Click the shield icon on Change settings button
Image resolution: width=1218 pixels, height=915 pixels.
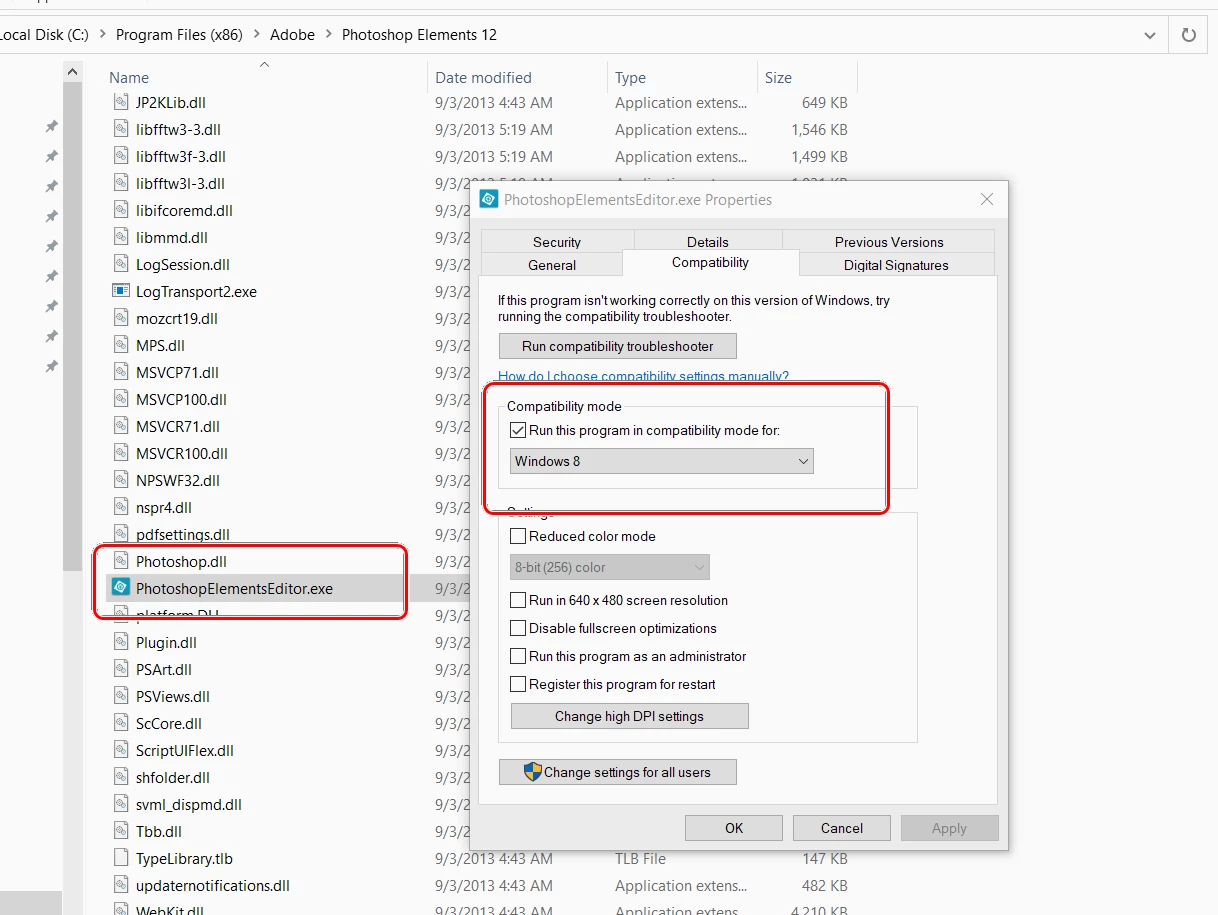coord(533,772)
